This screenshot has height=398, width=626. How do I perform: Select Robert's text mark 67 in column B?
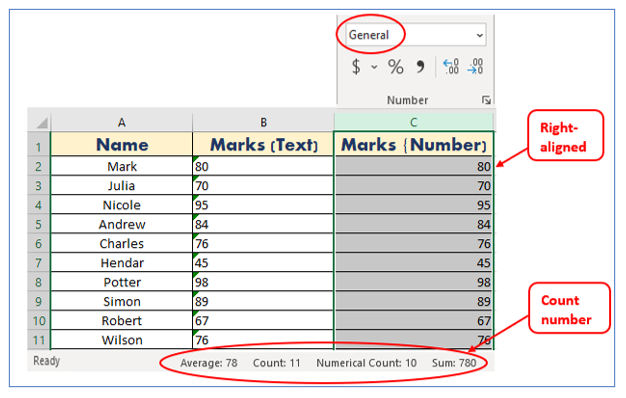[x=263, y=321]
